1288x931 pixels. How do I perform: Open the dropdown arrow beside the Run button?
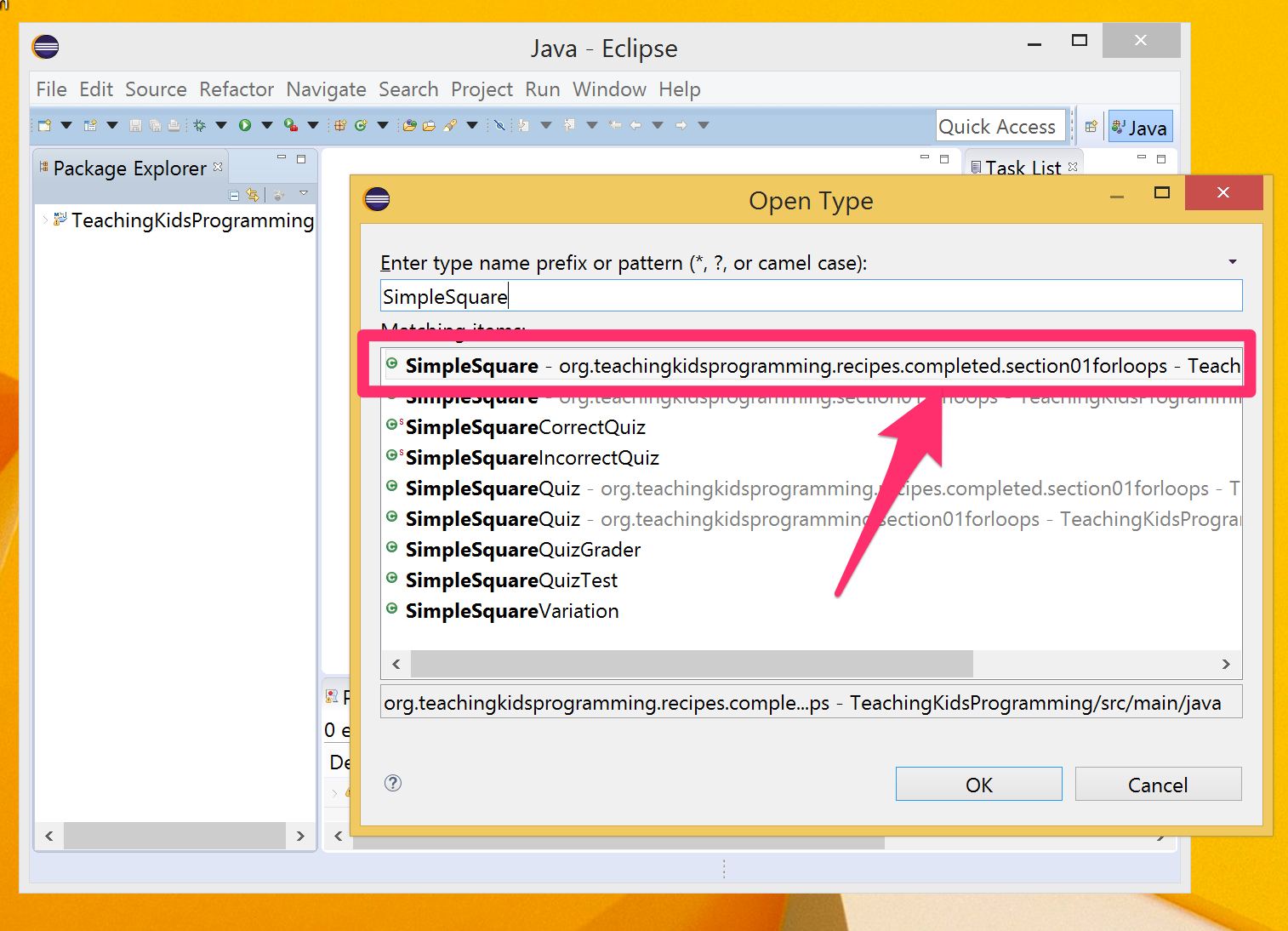click(x=267, y=125)
